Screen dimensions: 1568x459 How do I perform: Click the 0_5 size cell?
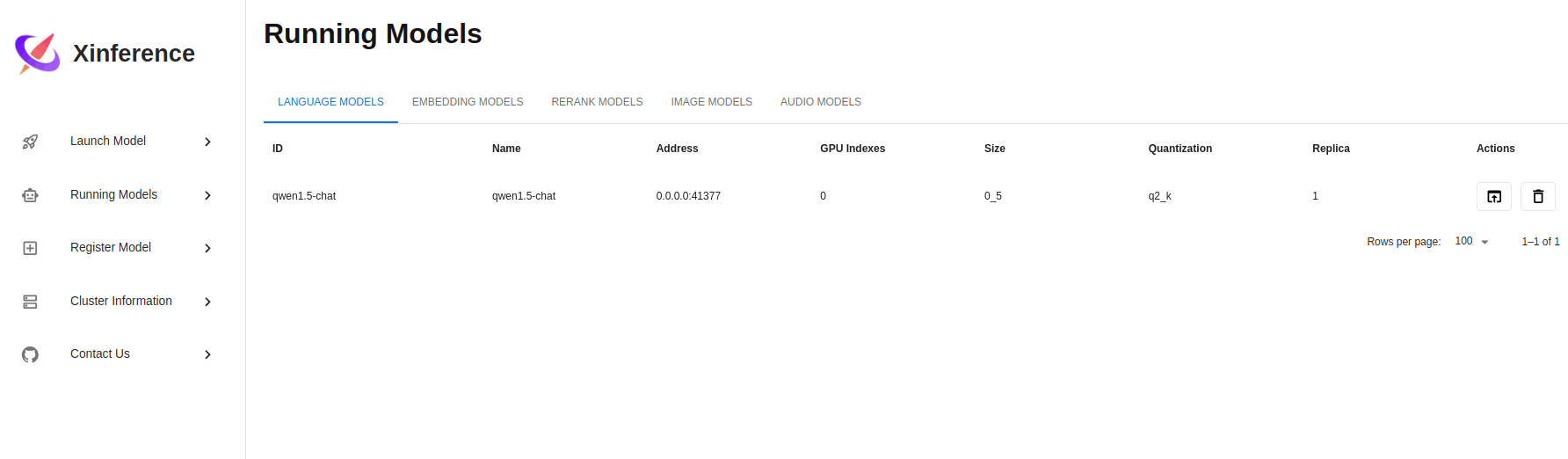[x=993, y=196]
